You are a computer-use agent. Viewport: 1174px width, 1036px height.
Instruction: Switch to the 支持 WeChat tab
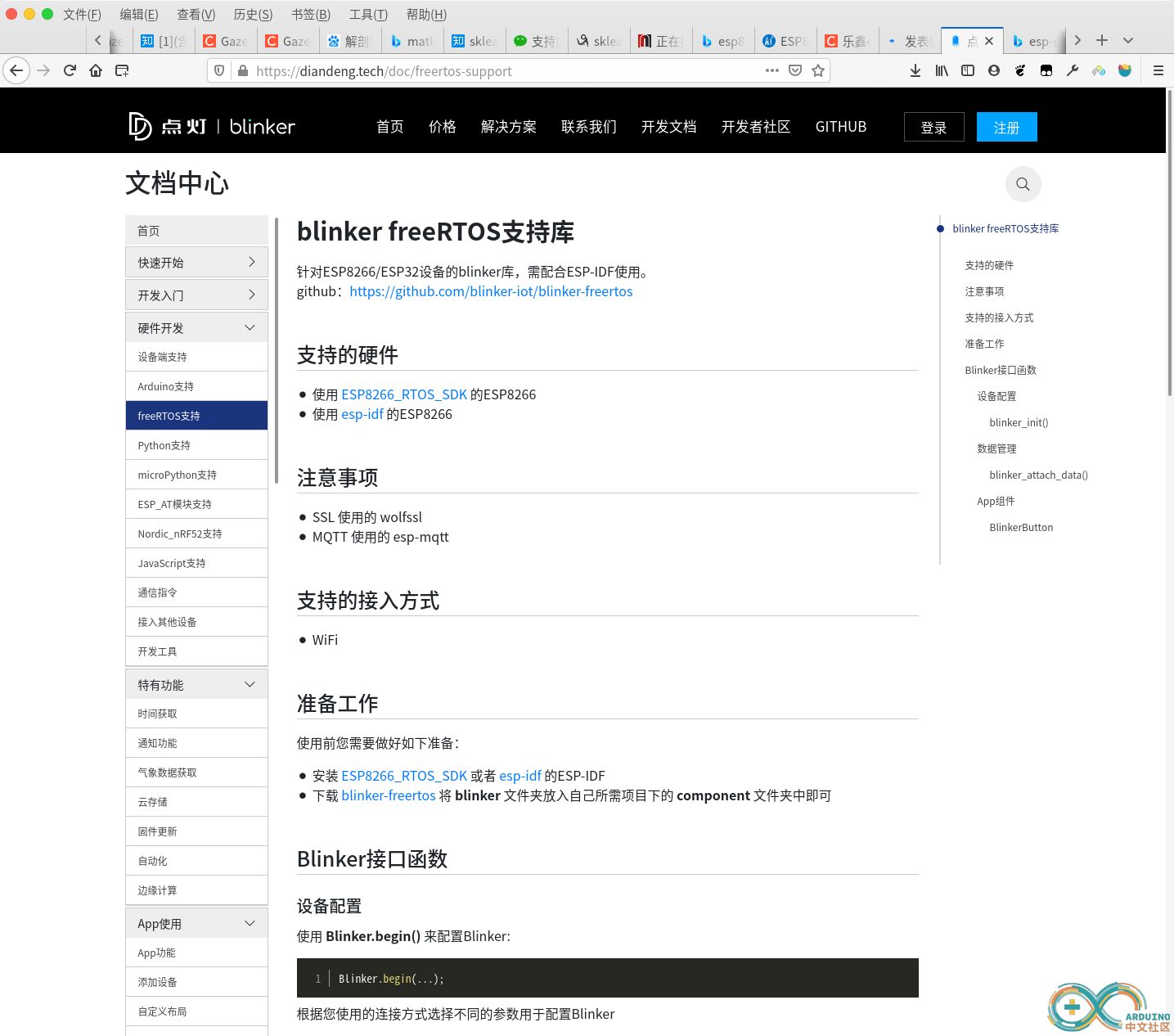click(537, 41)
